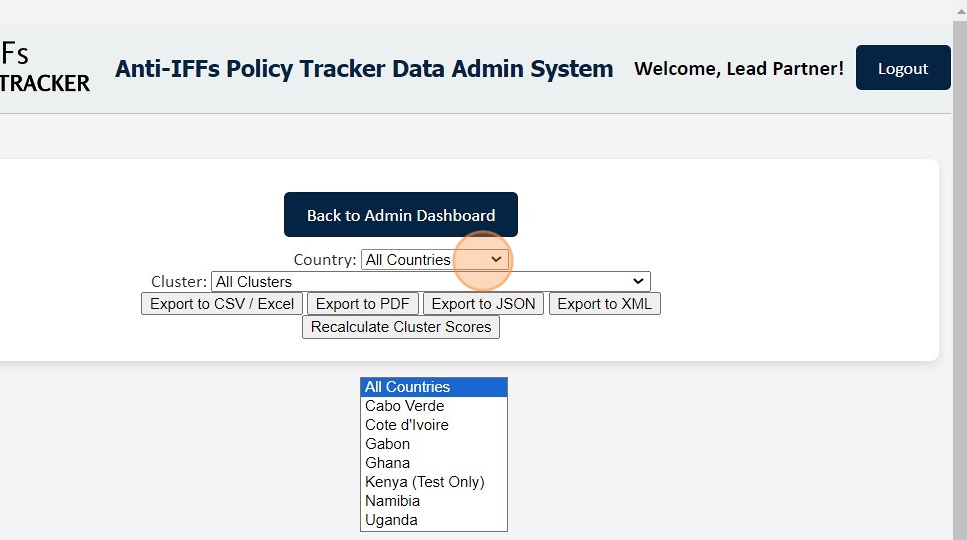Click the Anti-IFFs Policy Tracker title
This screenshot has width=967, height=540.
point(364,69)
